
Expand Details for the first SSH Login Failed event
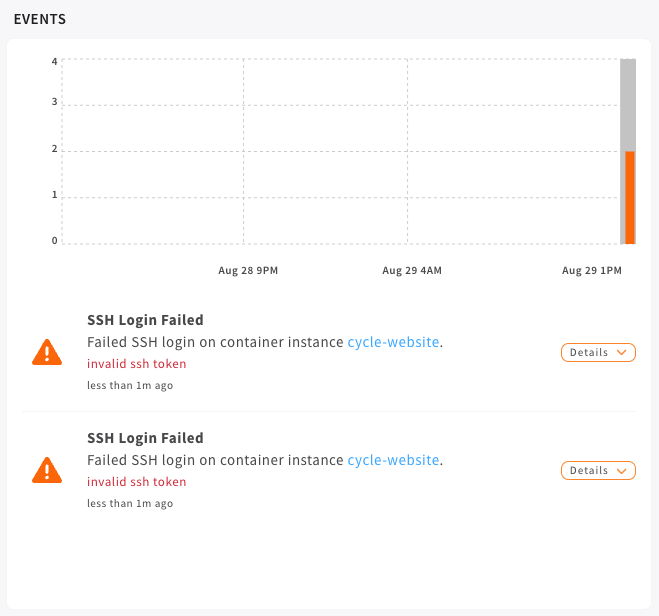click(598, 352)
